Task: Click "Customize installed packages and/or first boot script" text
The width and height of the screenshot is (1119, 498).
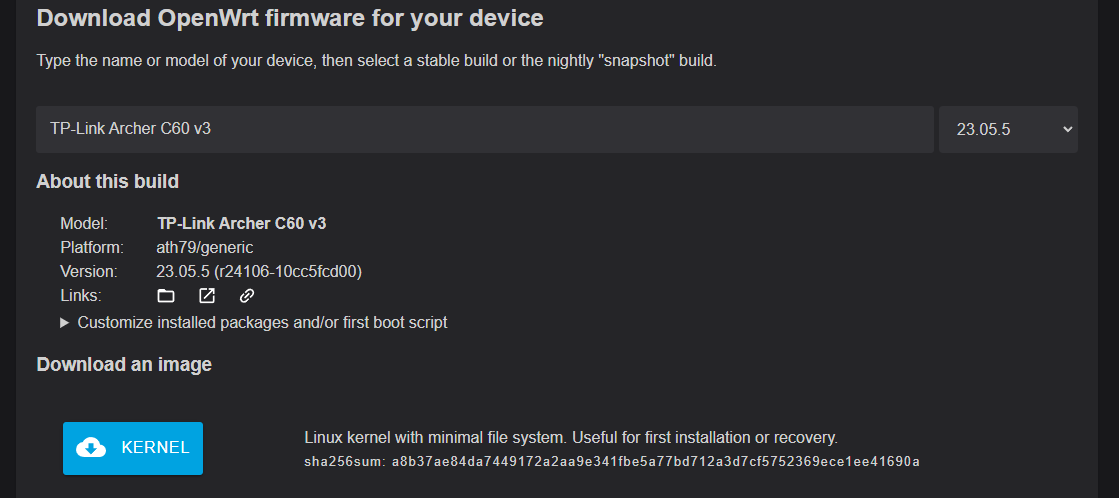Action: [262, 322]
